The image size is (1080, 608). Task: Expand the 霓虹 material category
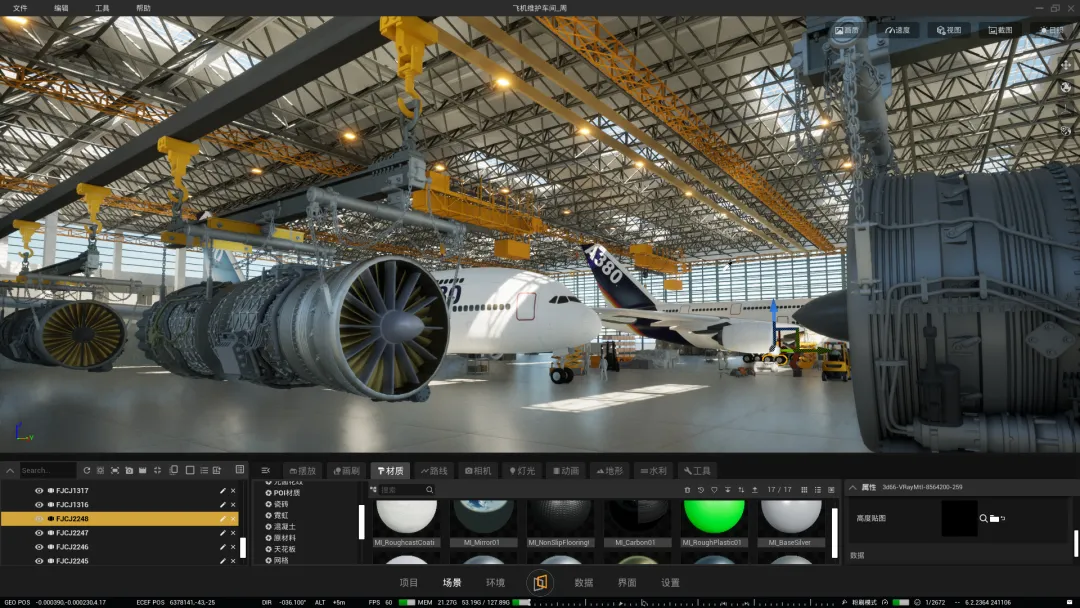pyautogui.click(x=269, y=515)
